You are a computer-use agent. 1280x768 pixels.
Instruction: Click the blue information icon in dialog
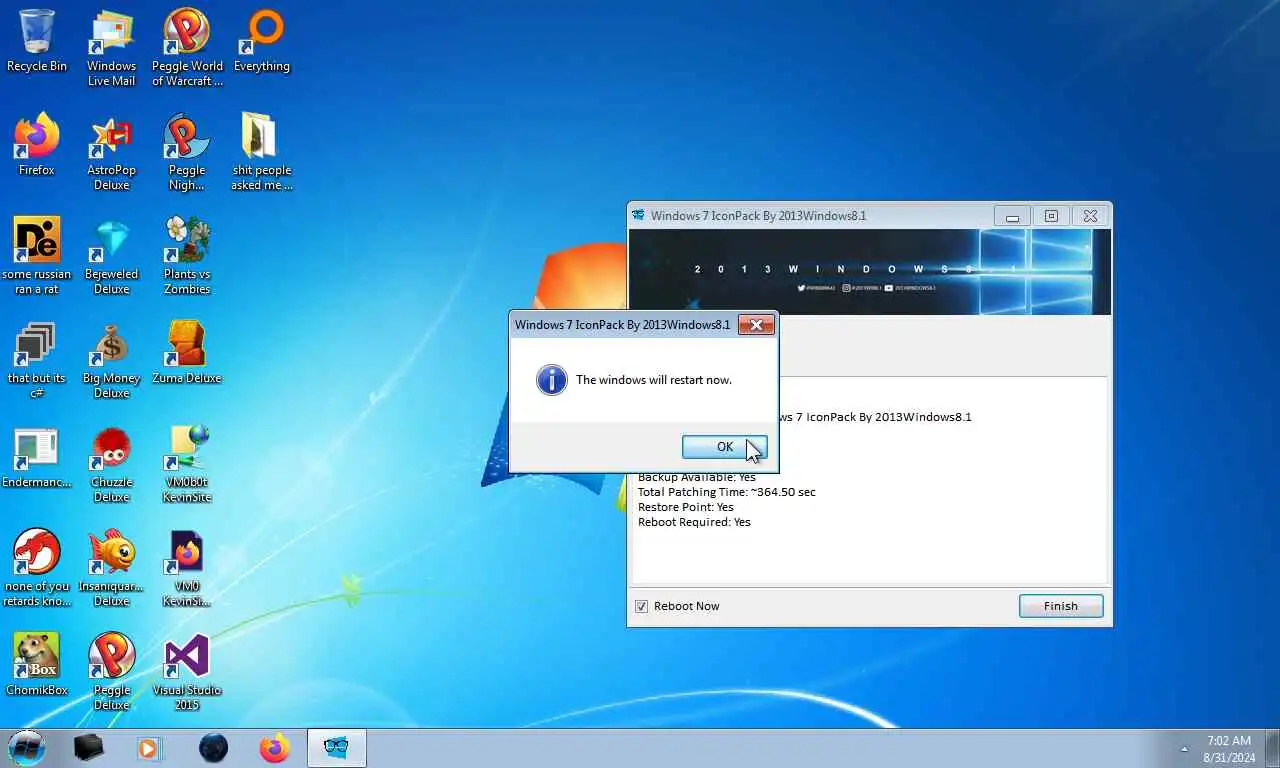point(552,380)
